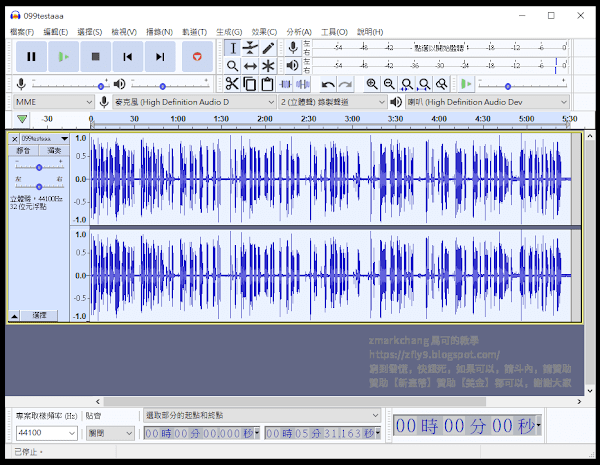The image size is (600, 465).
Task: Click the Pause transport button
Action: (31, 57)
